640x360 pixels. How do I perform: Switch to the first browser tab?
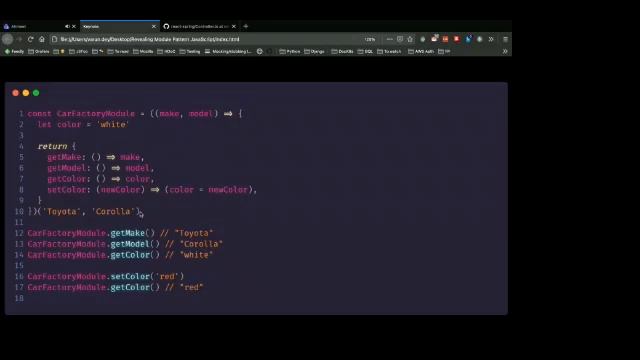pos(40,27)
